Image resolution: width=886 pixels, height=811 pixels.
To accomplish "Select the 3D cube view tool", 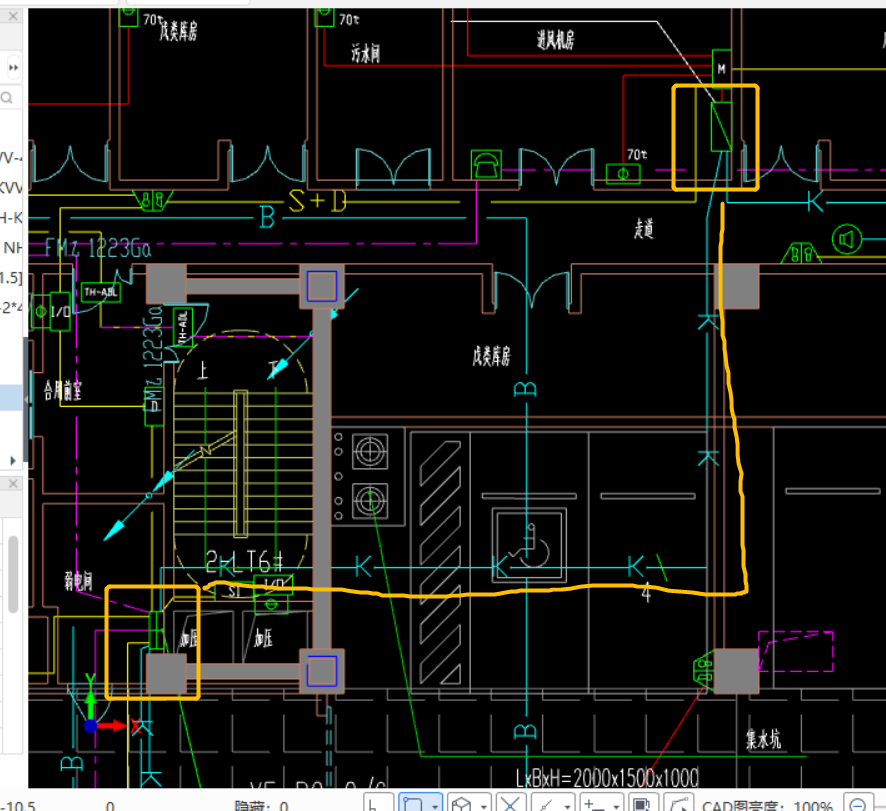I will 461,803.
